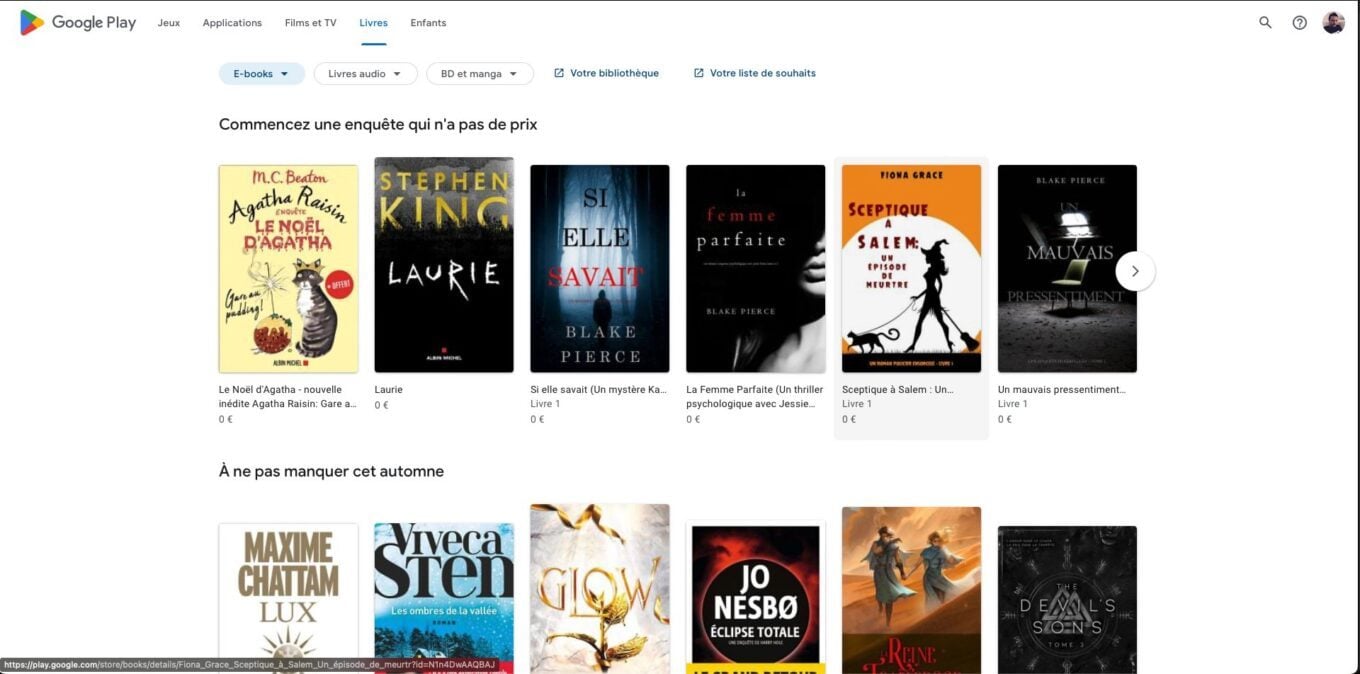Click the Google Play logo
This screenshot has width=1360, height=674.
pyautogui.click(x=78, y=22)
